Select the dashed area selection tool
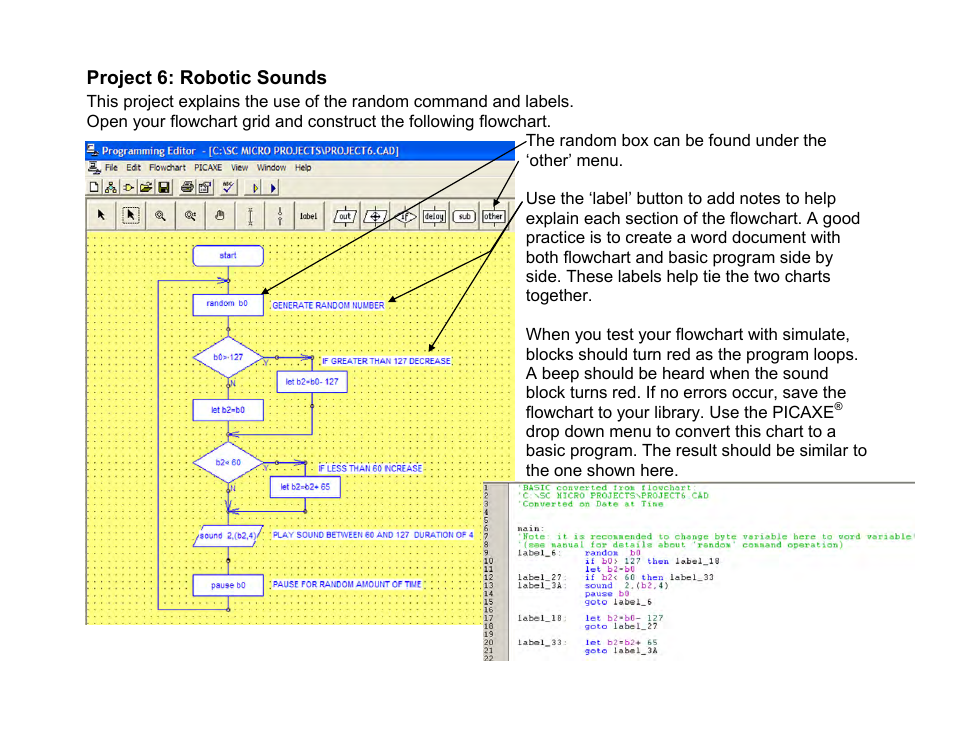 130,215
